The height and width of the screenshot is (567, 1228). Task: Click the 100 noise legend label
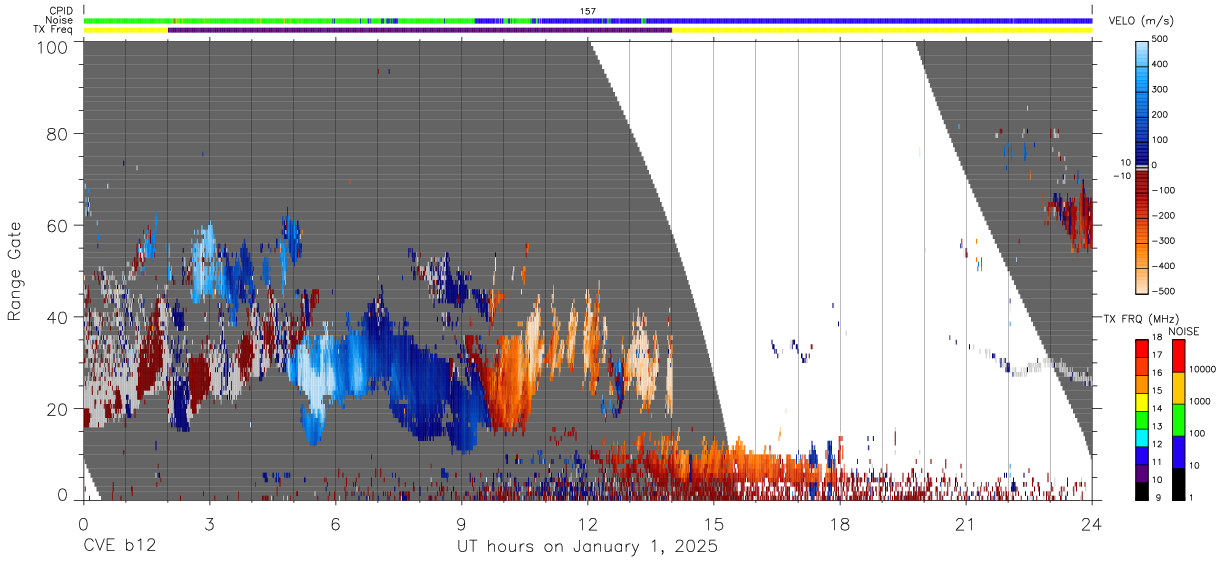1198,433
